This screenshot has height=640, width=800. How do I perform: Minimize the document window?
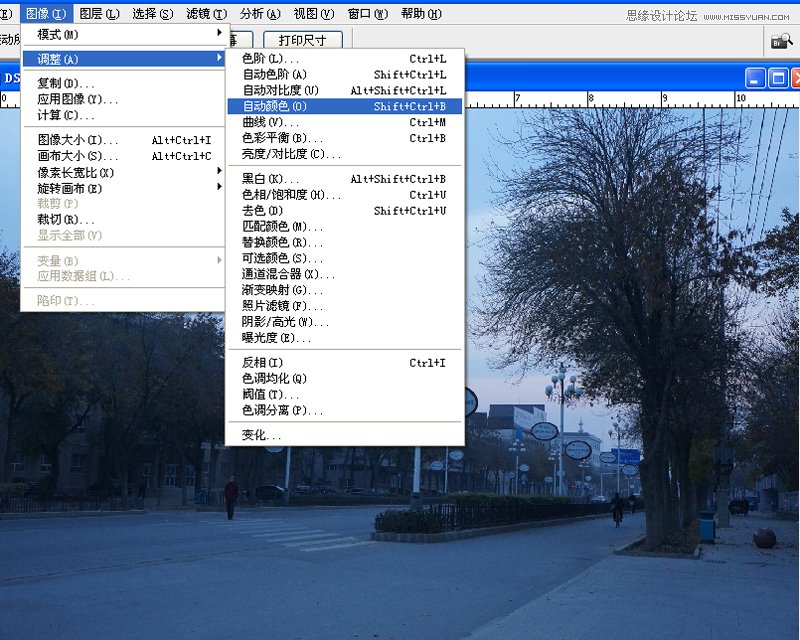point(755,79)
